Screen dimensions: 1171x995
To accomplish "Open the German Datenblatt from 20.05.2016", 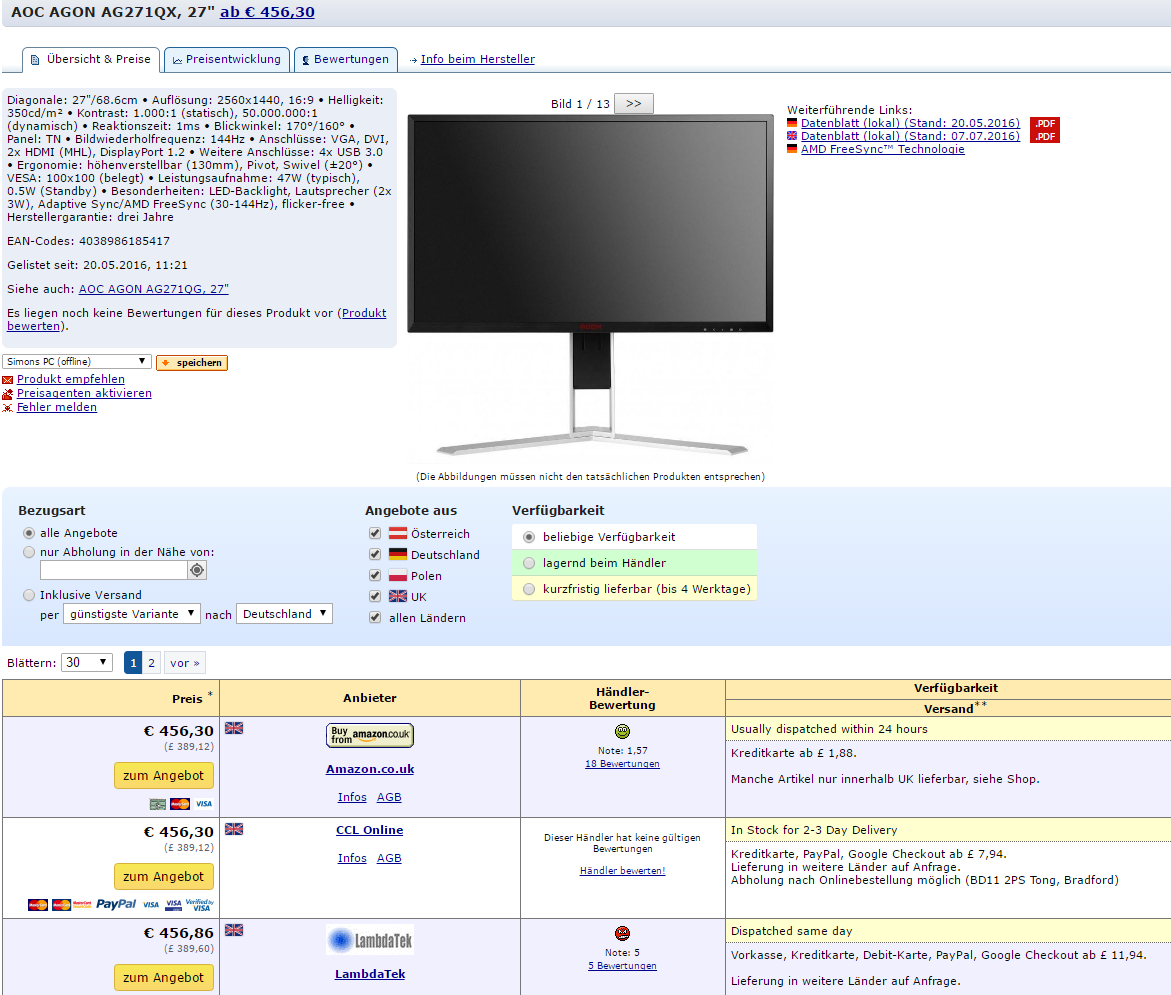I will pyautogui.click(x=910, y=123).
